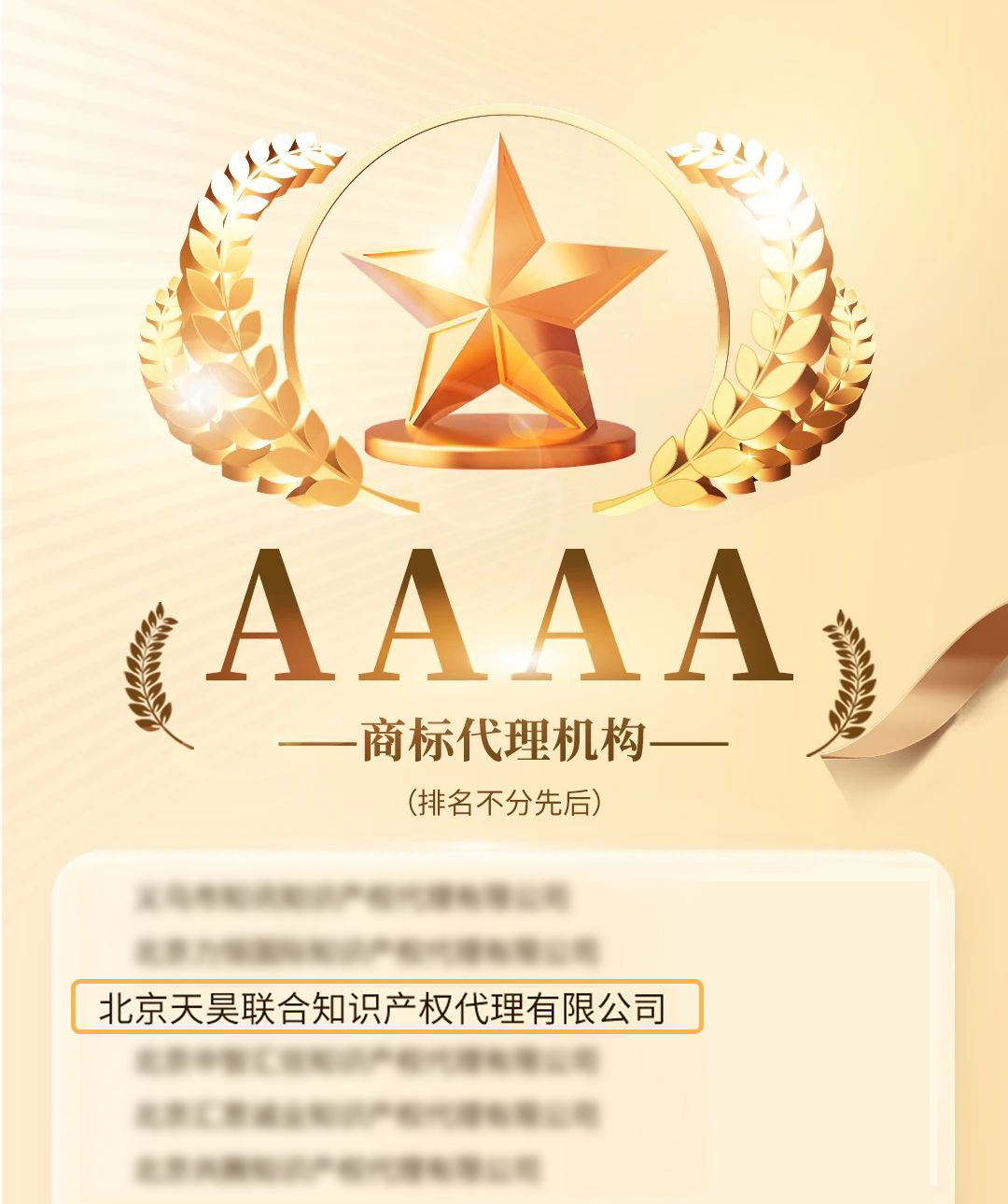The width and height of the screenshot is (1008, 1204).
Task: Select the blurred row directly above highlighted entry
Action: 366,951
